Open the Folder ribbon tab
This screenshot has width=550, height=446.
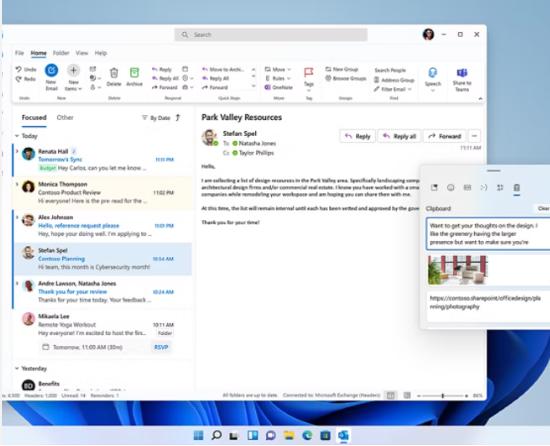click(x=61, y=53)
